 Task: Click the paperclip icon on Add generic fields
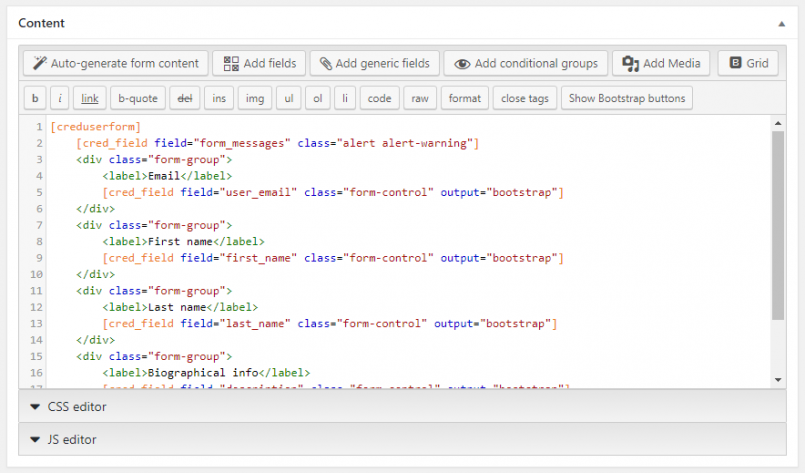pyautogui.click(x=325, y=63)
